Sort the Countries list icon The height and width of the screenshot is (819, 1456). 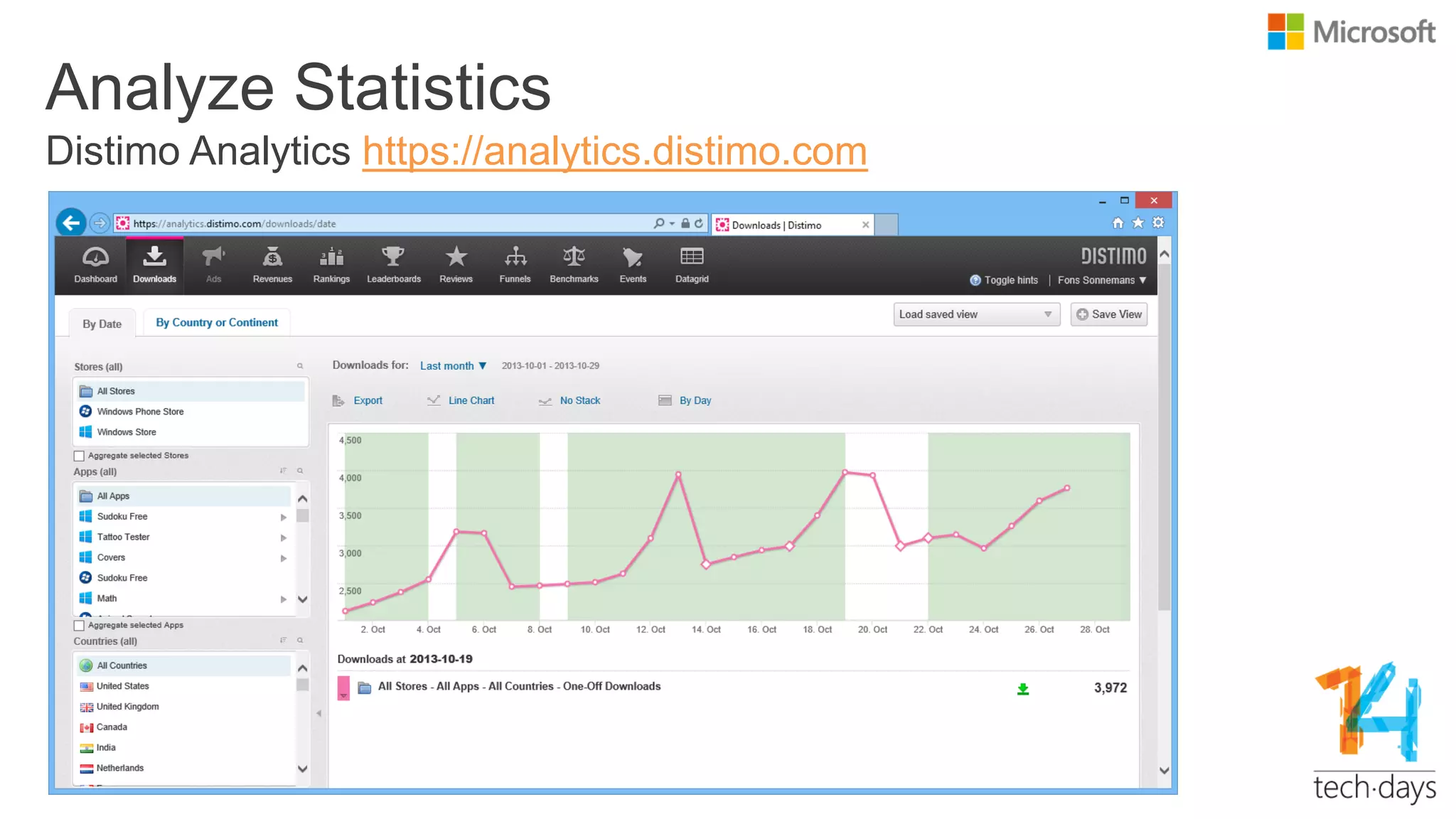[x=283, y=640]
